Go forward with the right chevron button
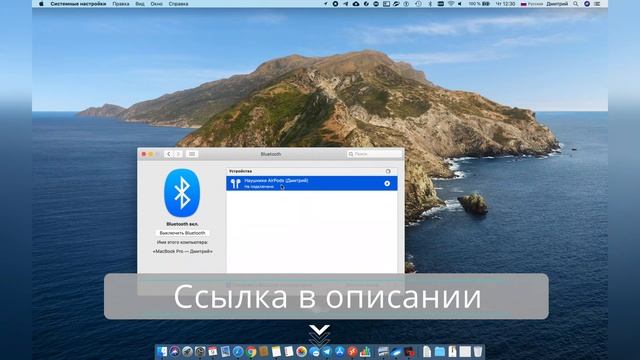 pyautogui.click(x=178, y=154)
